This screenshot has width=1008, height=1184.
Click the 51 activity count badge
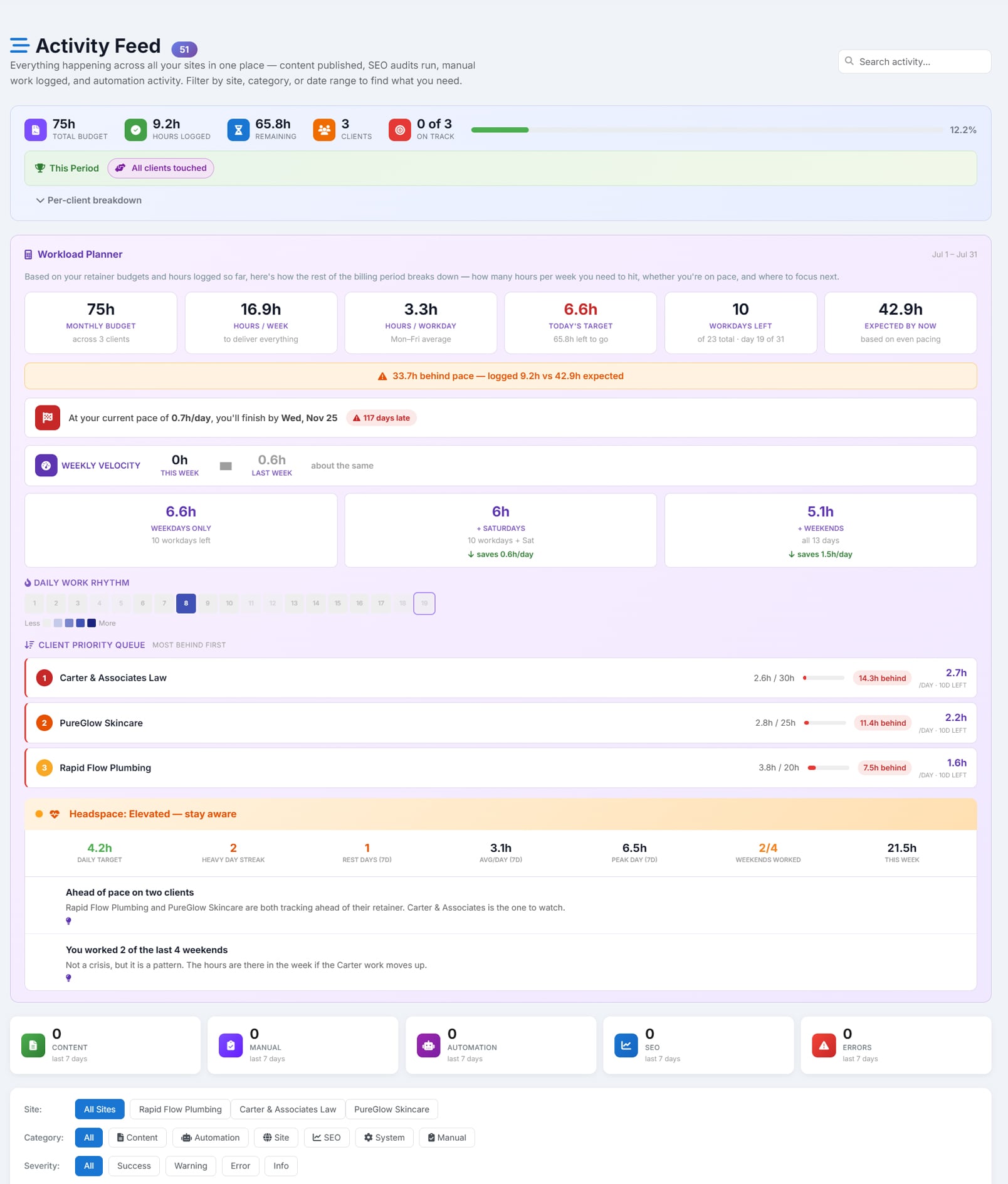184,49
